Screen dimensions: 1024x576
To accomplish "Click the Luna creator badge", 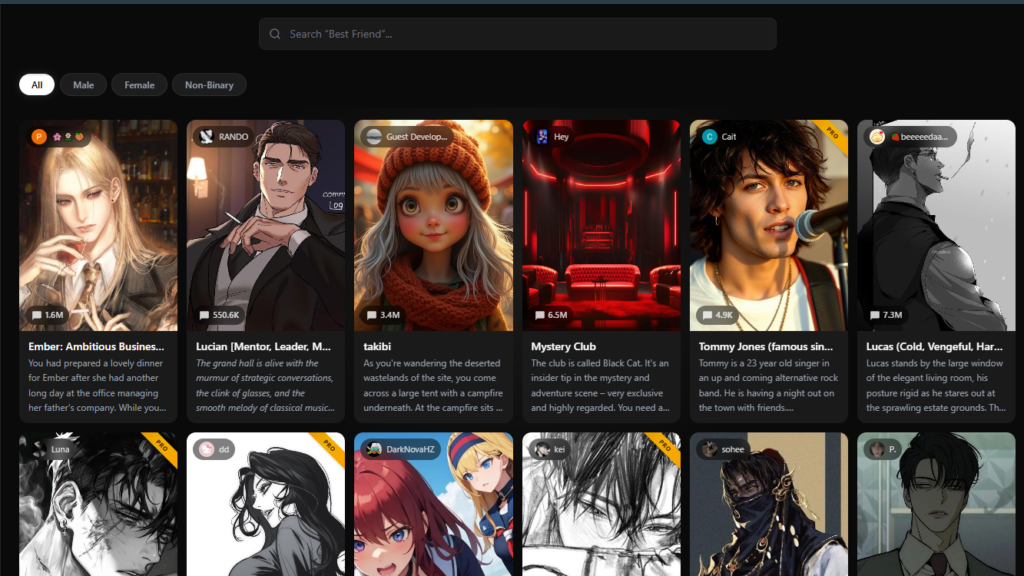I will point(52,449).
